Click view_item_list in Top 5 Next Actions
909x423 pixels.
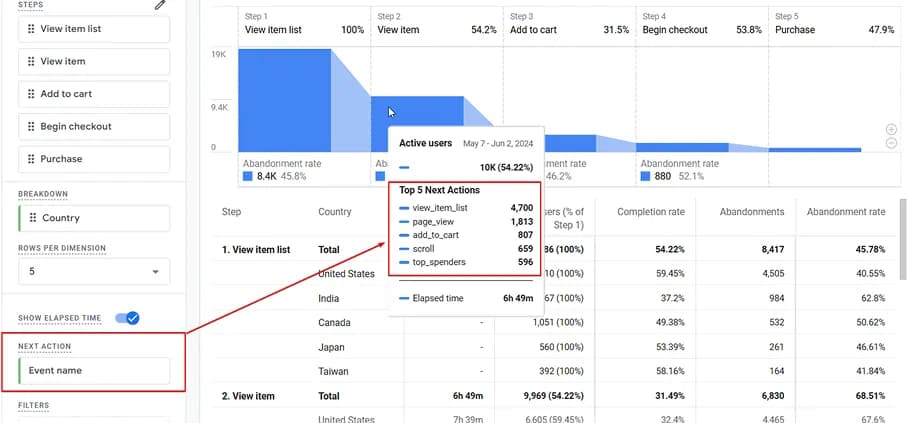tap(440, 207)
